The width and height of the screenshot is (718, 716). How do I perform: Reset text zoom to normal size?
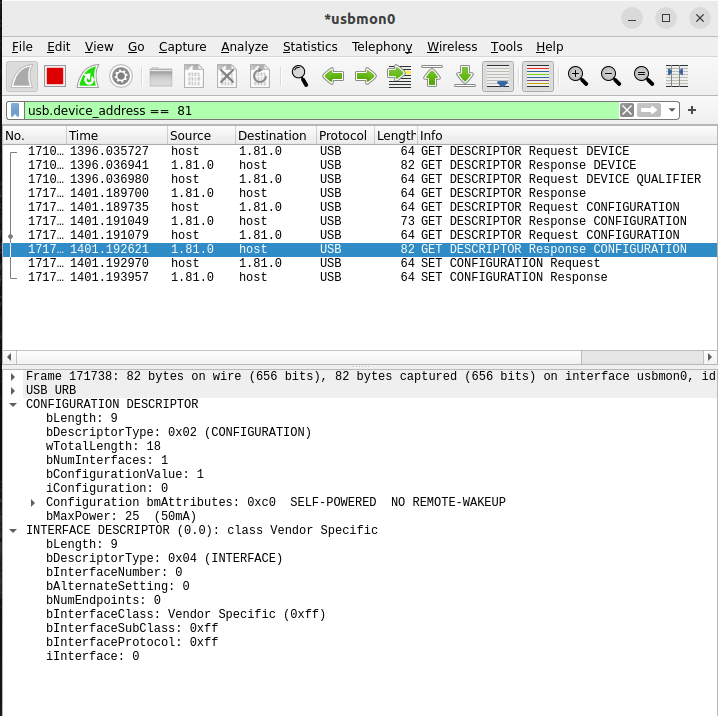[643, 76]
